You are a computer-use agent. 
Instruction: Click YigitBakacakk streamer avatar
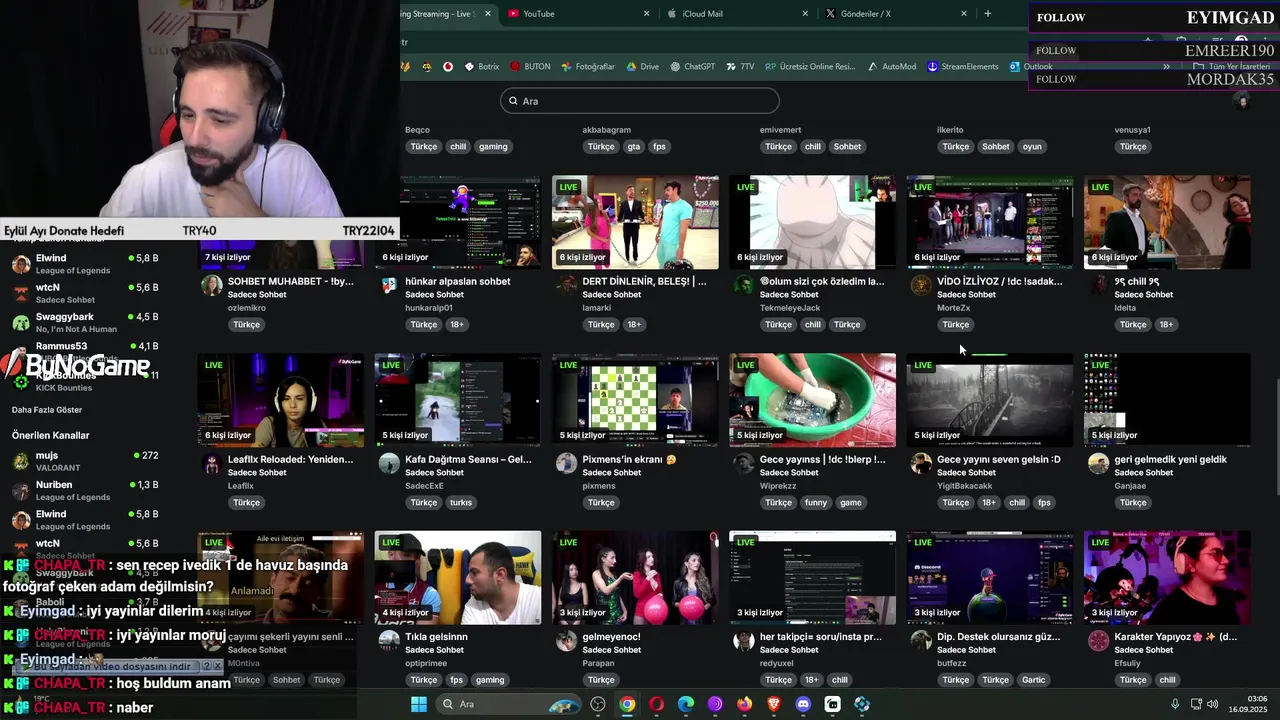(921, 463)
